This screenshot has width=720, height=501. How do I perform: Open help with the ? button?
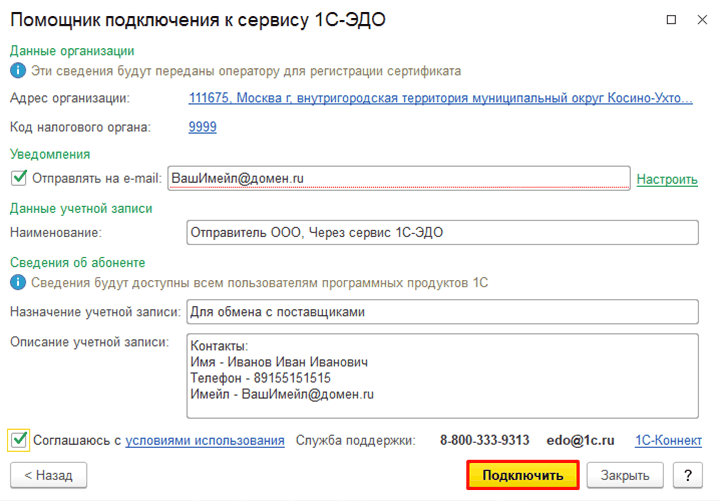(688, 475)
